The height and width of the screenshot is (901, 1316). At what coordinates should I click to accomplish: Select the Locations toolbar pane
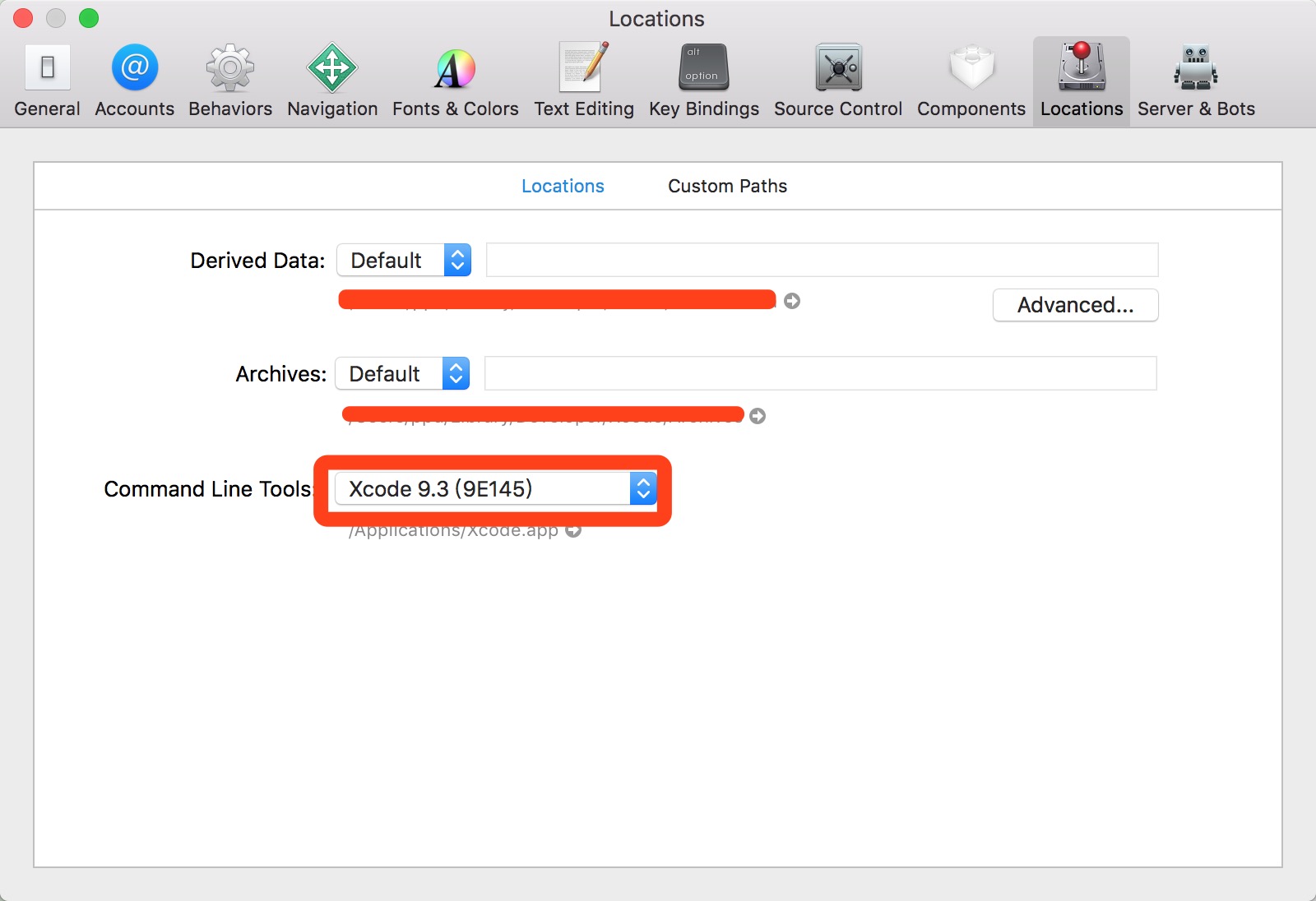pyautogui.click(x=1082, y=81)
